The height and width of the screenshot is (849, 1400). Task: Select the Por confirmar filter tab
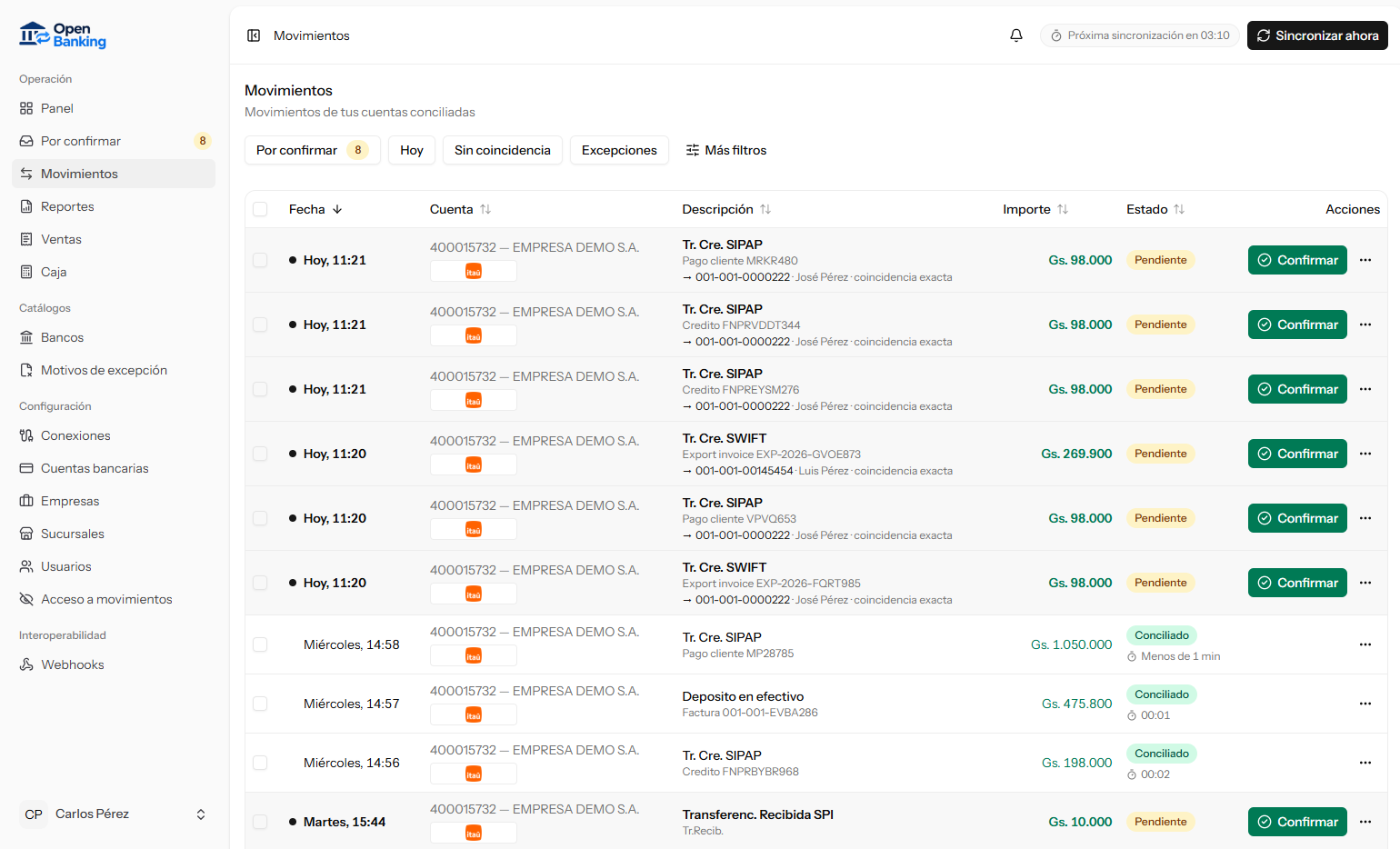coord(313,150)
